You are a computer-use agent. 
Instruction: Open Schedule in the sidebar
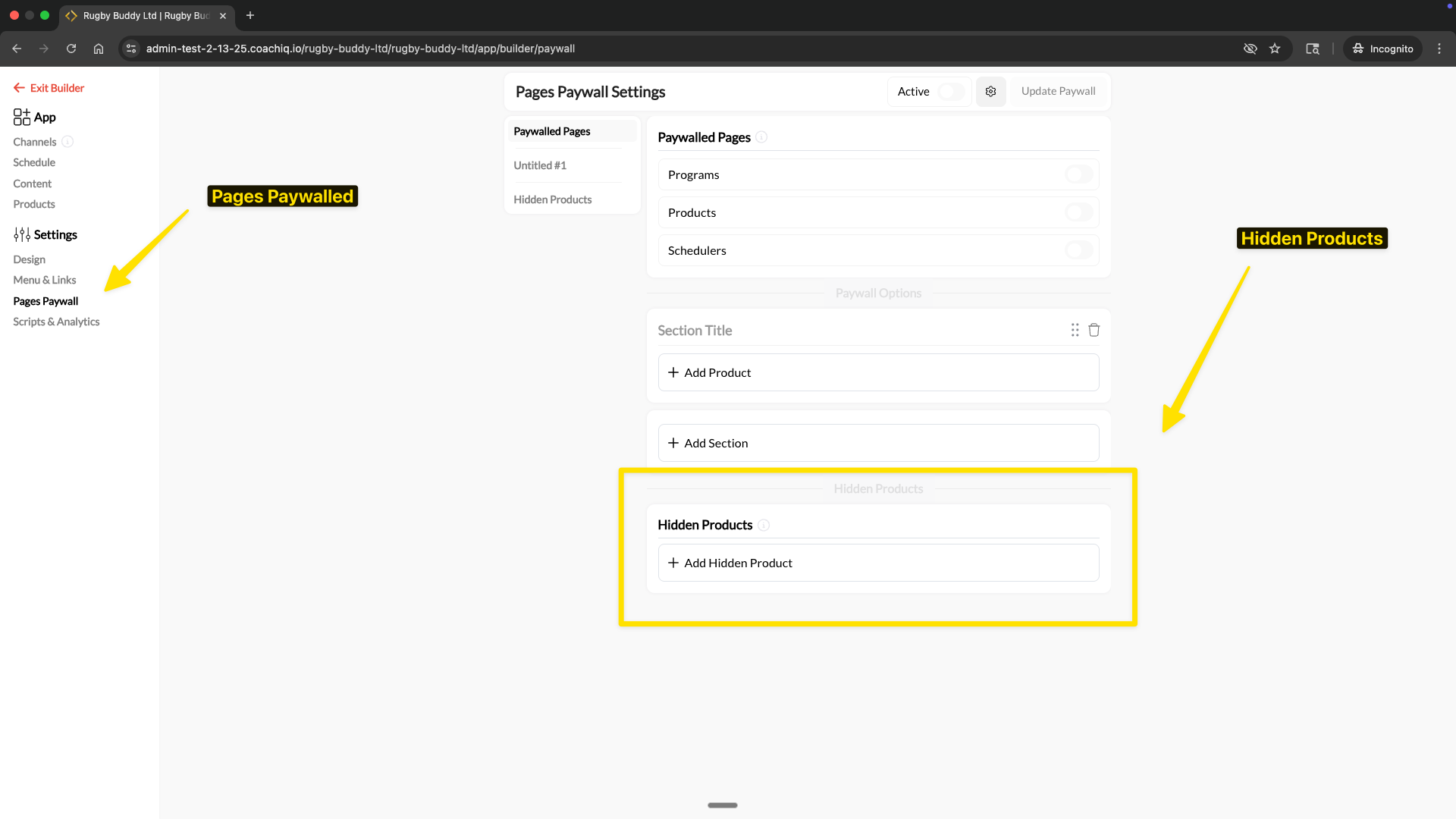[34, 162]
